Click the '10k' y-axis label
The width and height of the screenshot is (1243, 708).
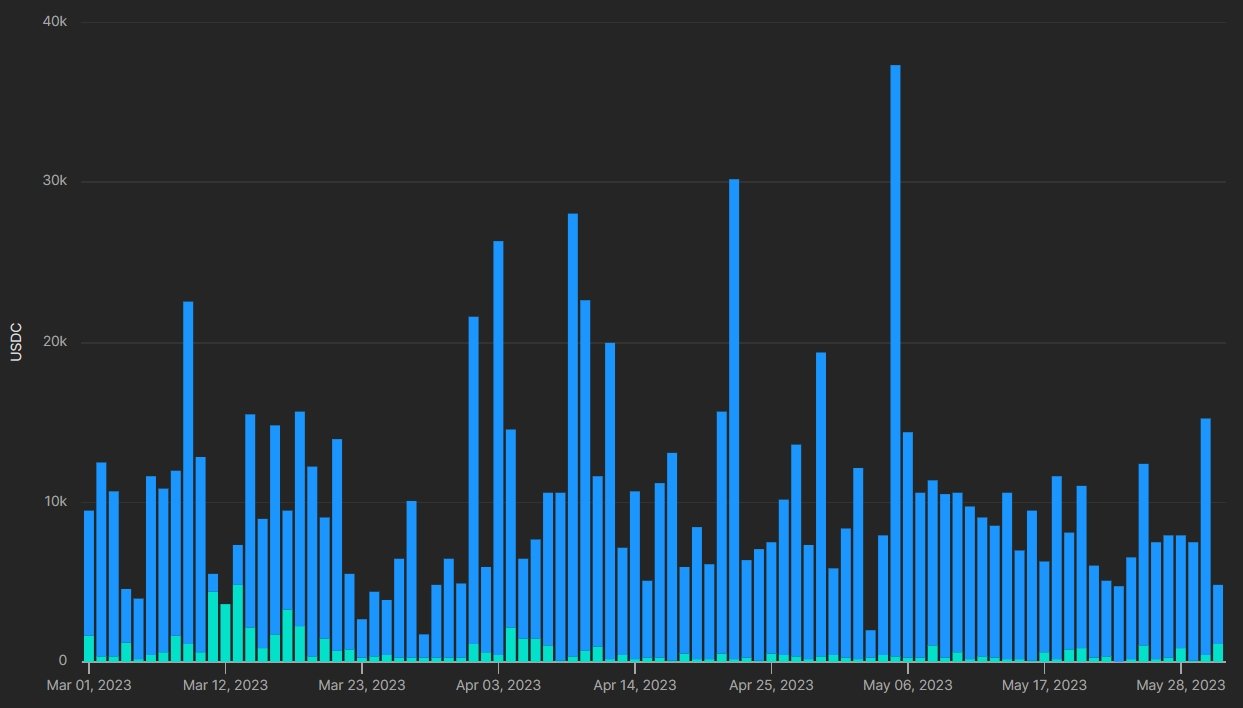pos(55,502)
